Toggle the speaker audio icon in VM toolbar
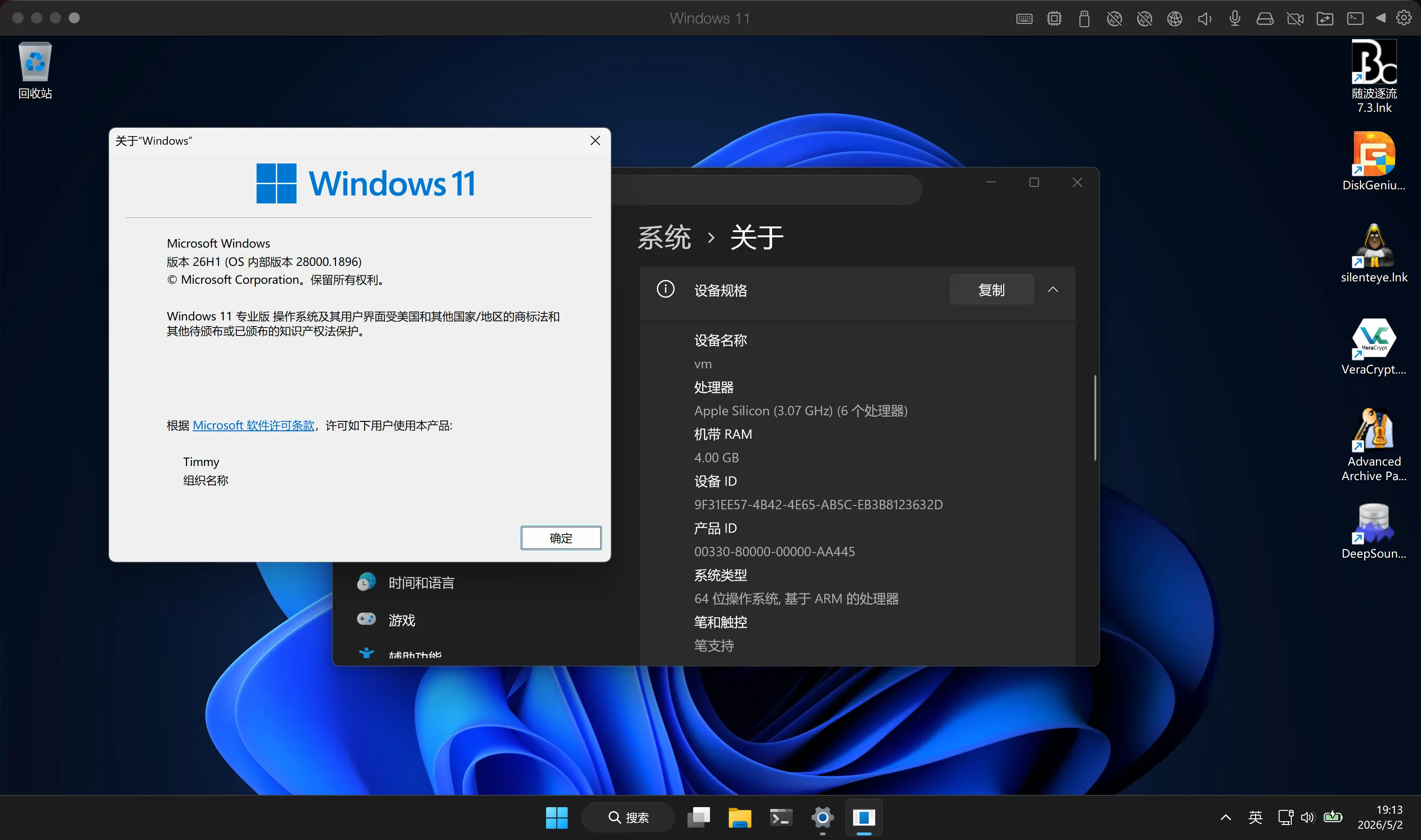 point(1204,19)
